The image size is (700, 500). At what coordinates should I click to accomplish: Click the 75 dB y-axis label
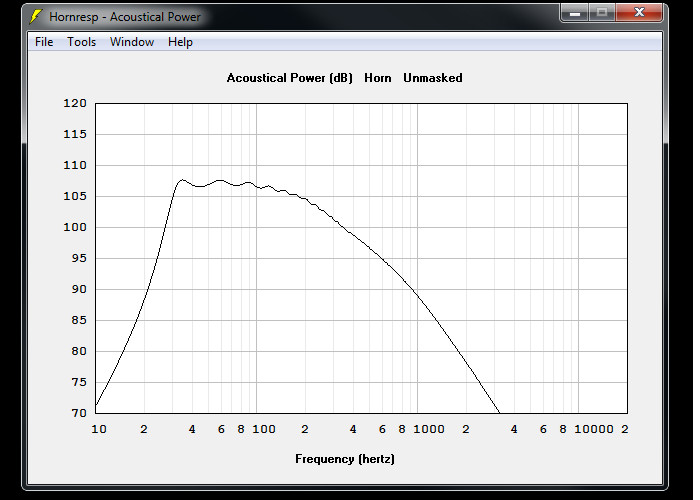coord(79,382)
